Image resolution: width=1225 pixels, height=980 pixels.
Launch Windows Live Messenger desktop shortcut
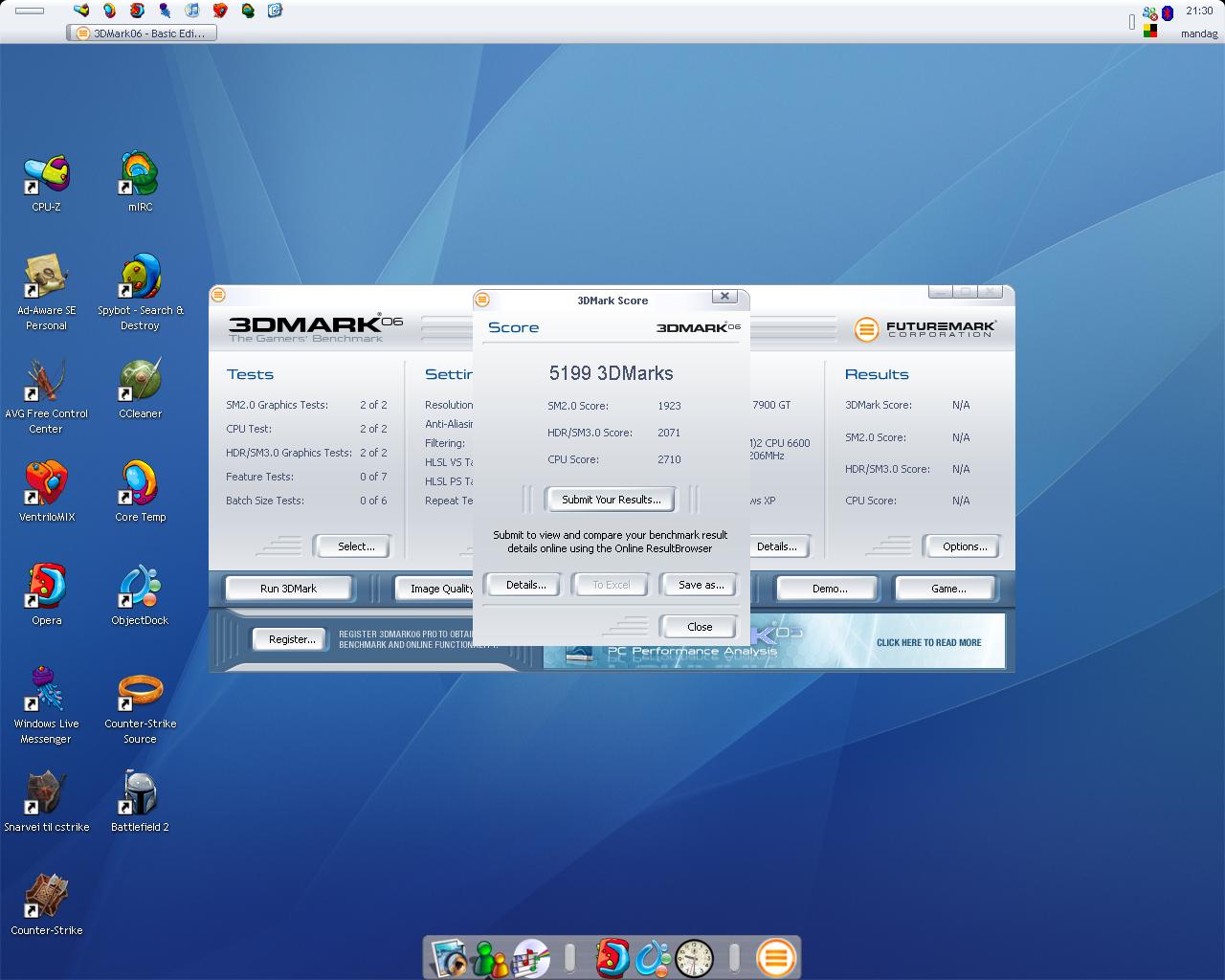[46, 705]
